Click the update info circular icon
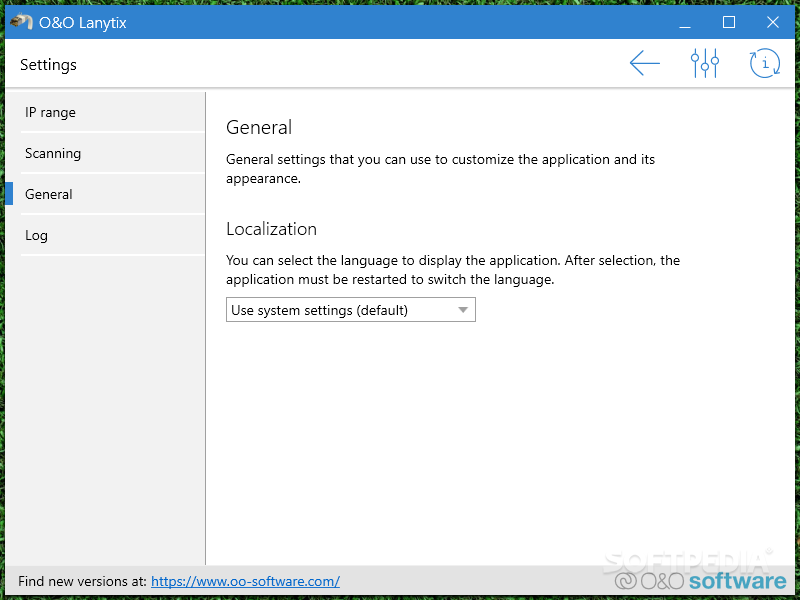The height and width of the screenshot is (600, 800). pyautogui.click(x=764, y=63)
